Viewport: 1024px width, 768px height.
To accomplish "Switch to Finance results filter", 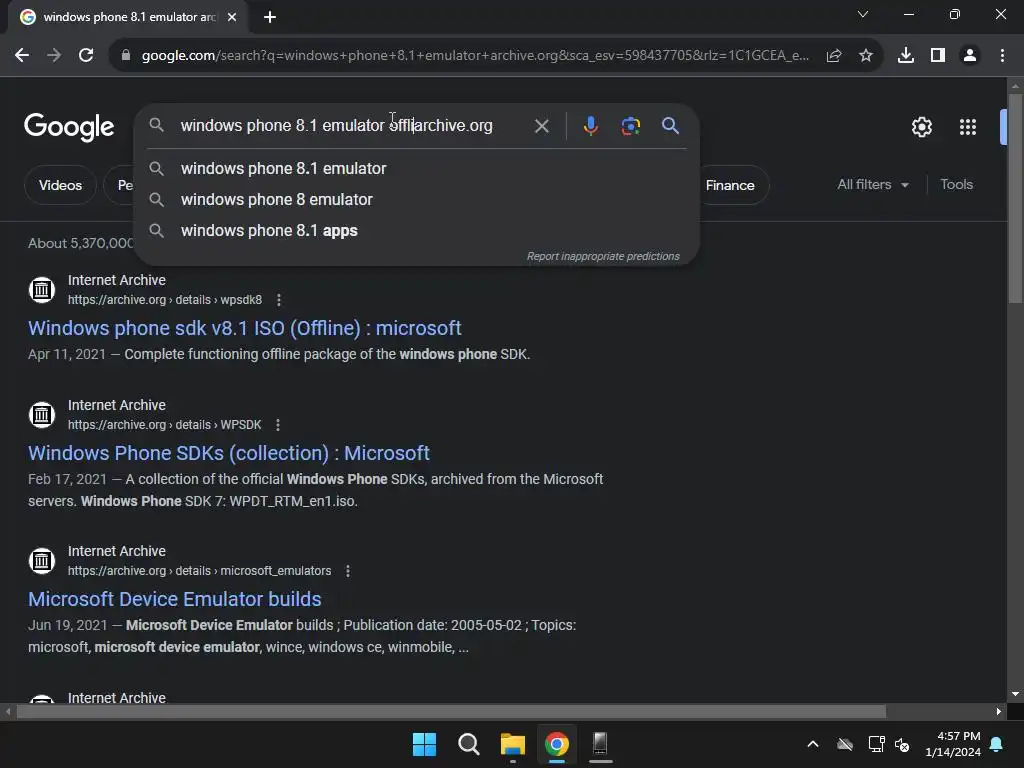I will [731, 185].
